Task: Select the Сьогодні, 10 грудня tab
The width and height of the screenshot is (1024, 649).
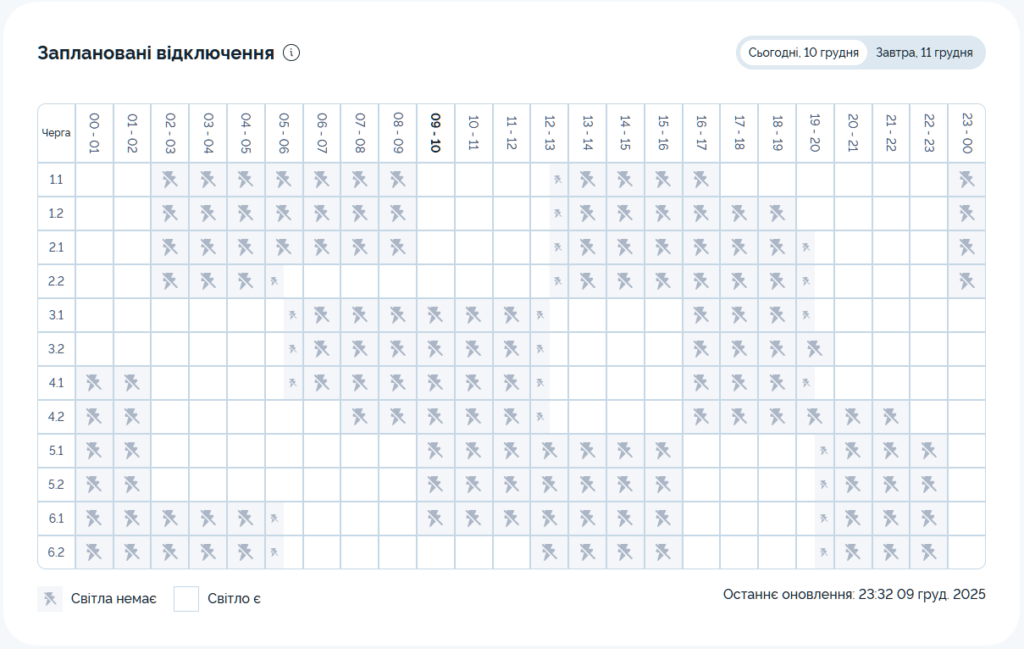Action: pos(803,53)
